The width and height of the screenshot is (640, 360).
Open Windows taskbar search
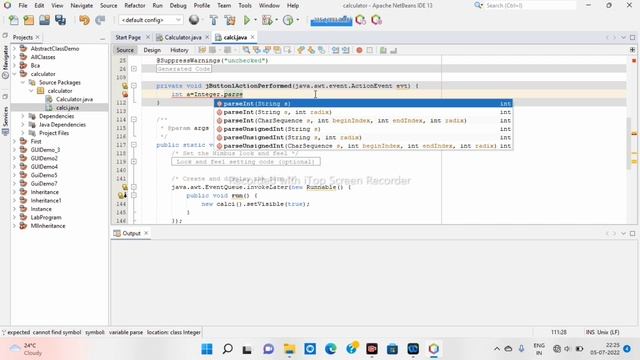tap(228, 349)
